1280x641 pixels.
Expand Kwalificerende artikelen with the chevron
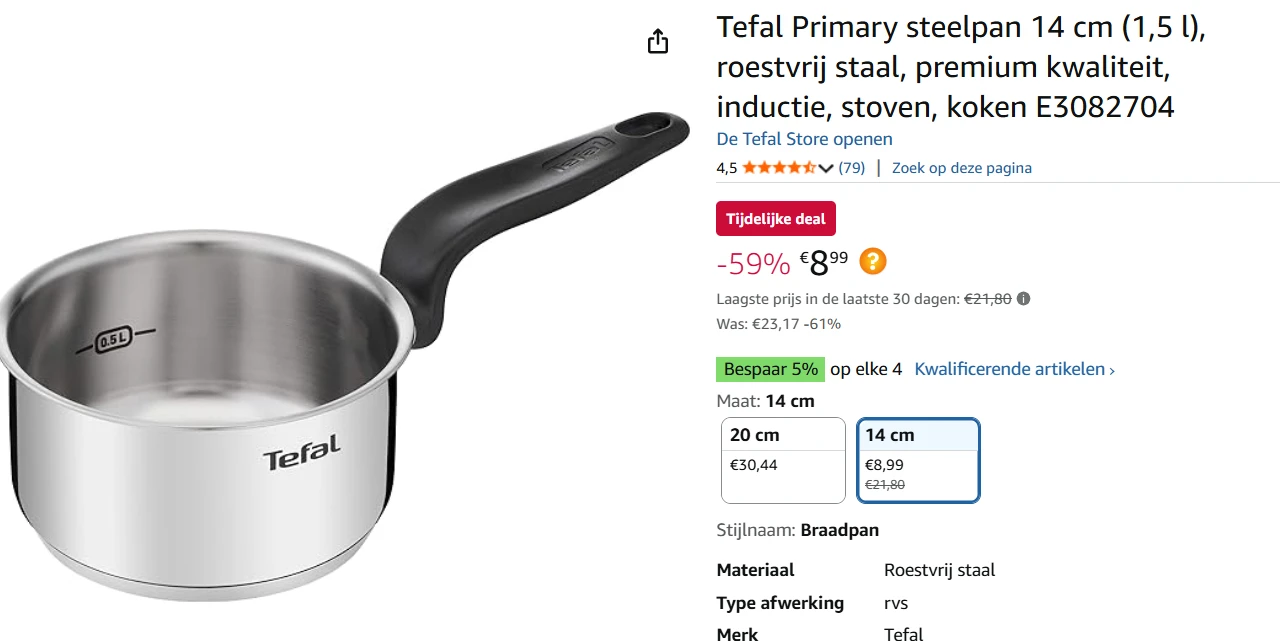tap(1111, 369)
